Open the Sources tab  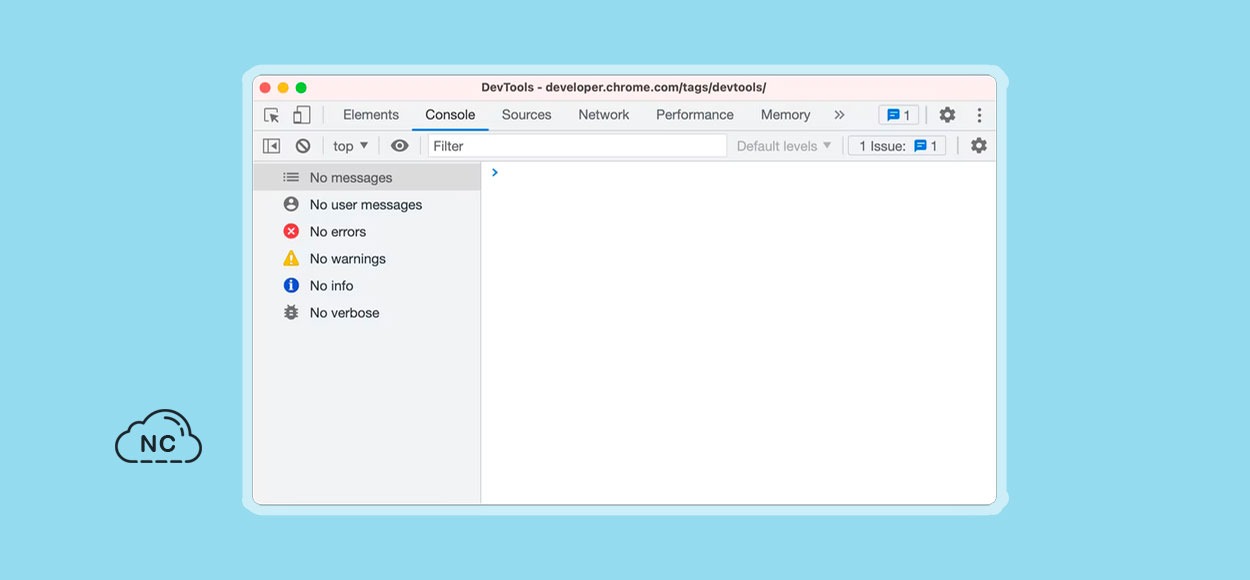(x=527, y=115)
